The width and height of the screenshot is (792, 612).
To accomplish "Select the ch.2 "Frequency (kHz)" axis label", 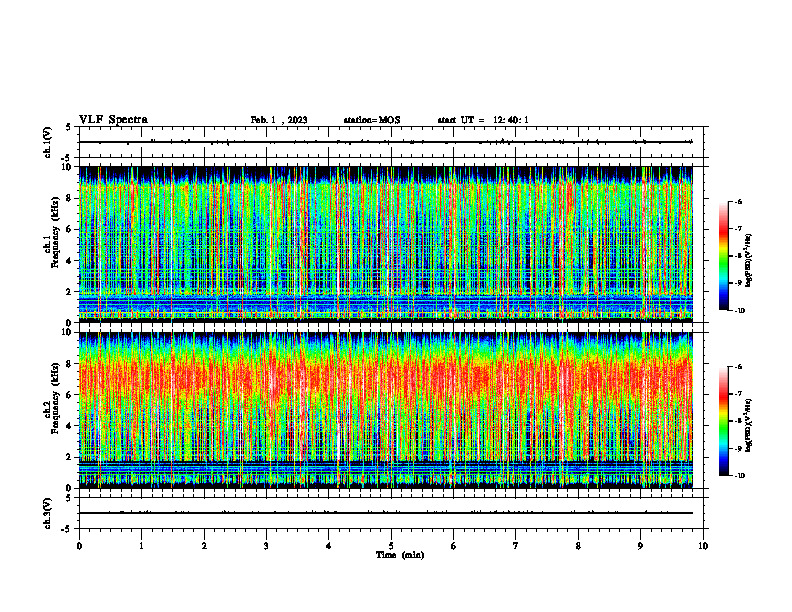I will 55,397.
